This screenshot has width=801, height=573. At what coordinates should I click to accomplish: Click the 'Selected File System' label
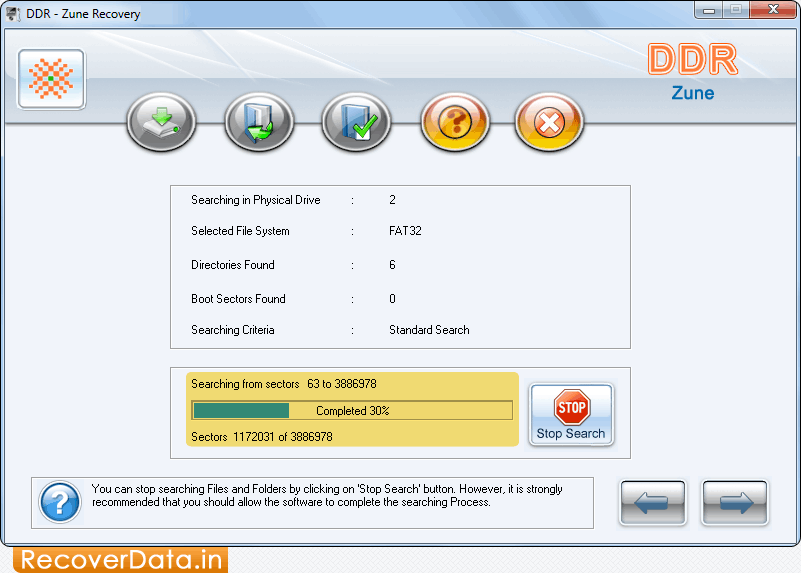240,231
